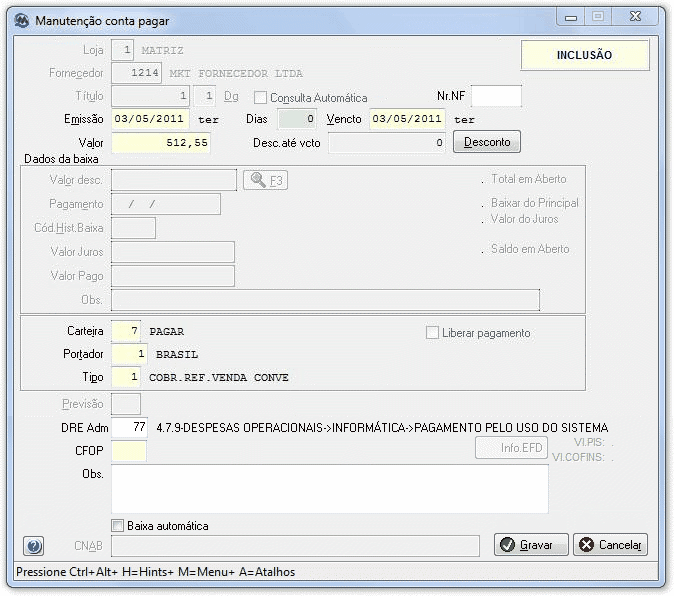Click the large Obs. text area

click(330, 489)
